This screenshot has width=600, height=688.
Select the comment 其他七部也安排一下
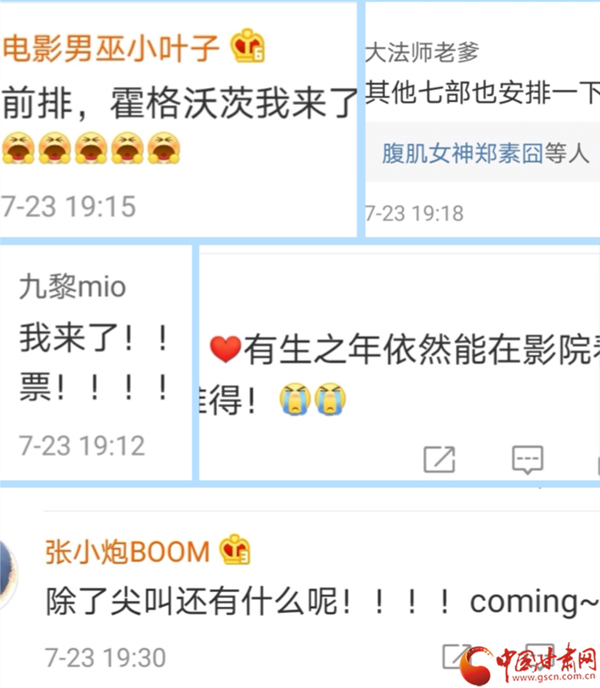(x=482, y=93)
